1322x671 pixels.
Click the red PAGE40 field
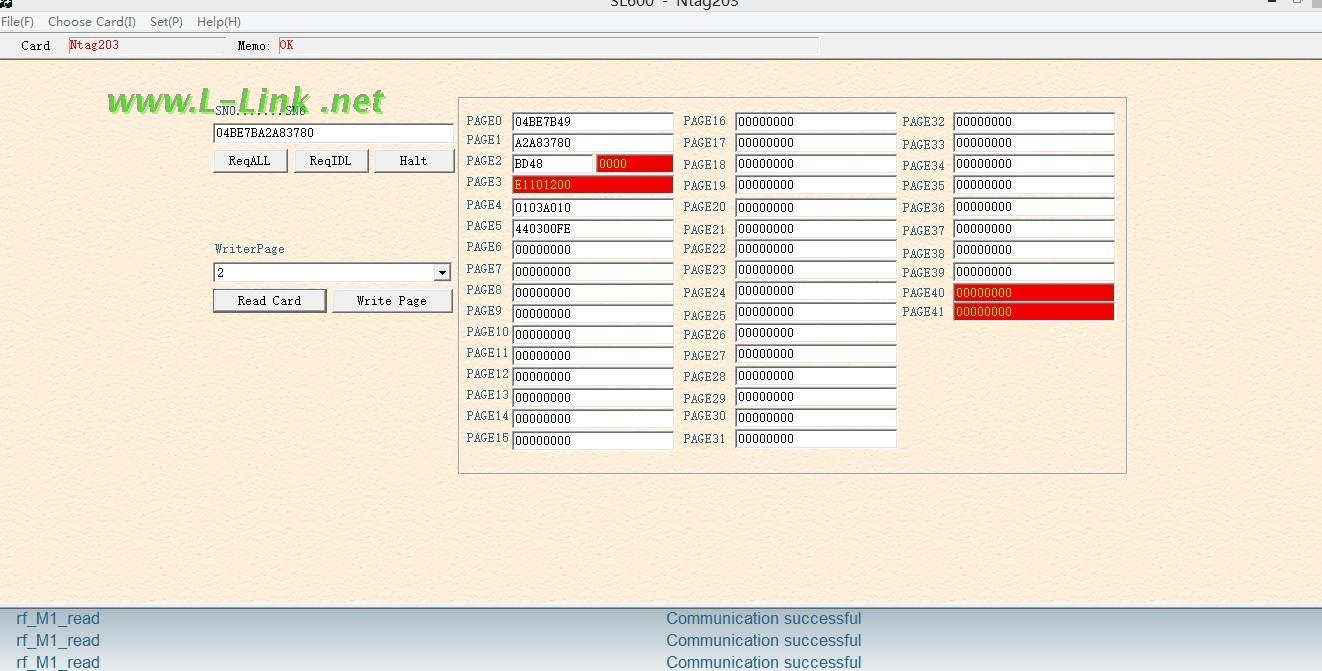(x=1033, y=293)
